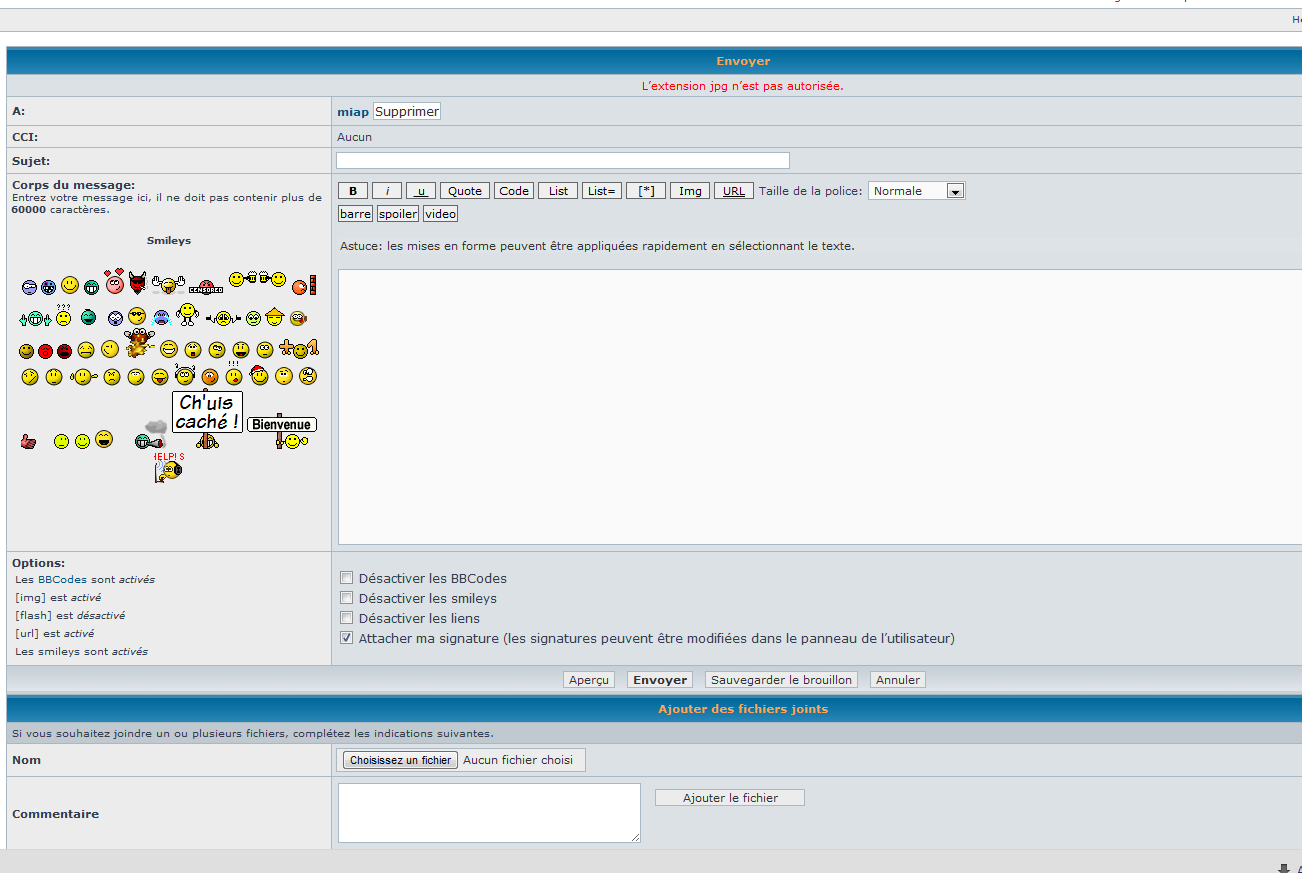Insert the HELP! smiley

tap(169, 467)
